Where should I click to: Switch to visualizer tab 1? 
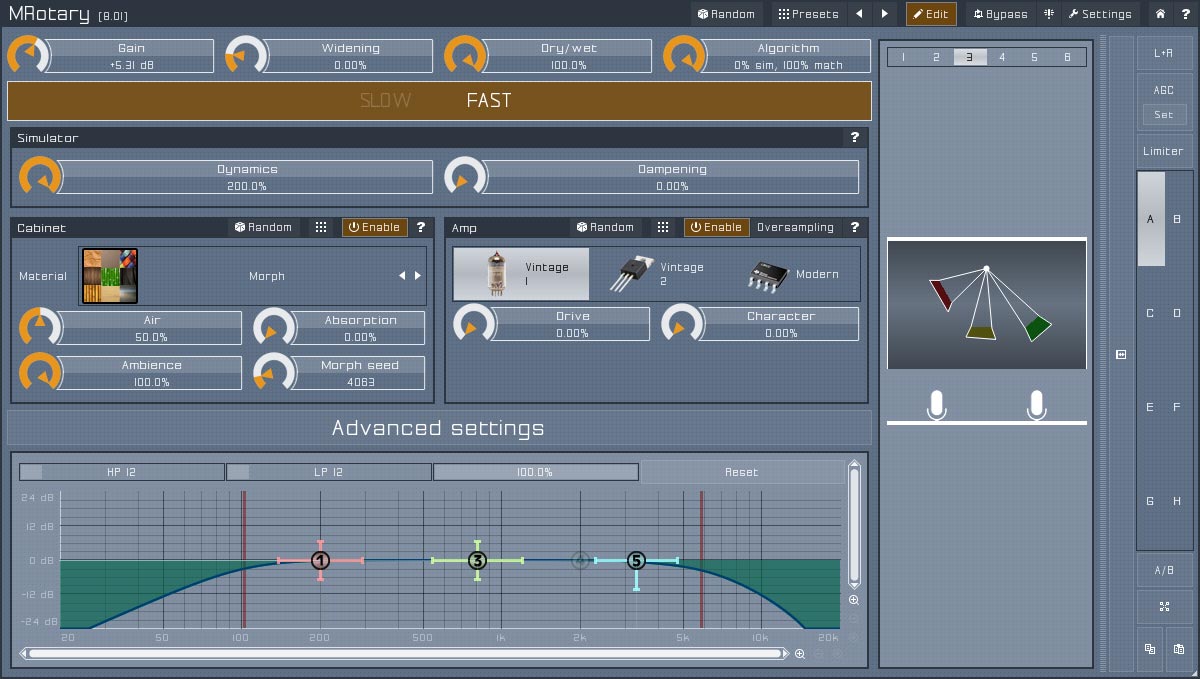tap(903, 57)
